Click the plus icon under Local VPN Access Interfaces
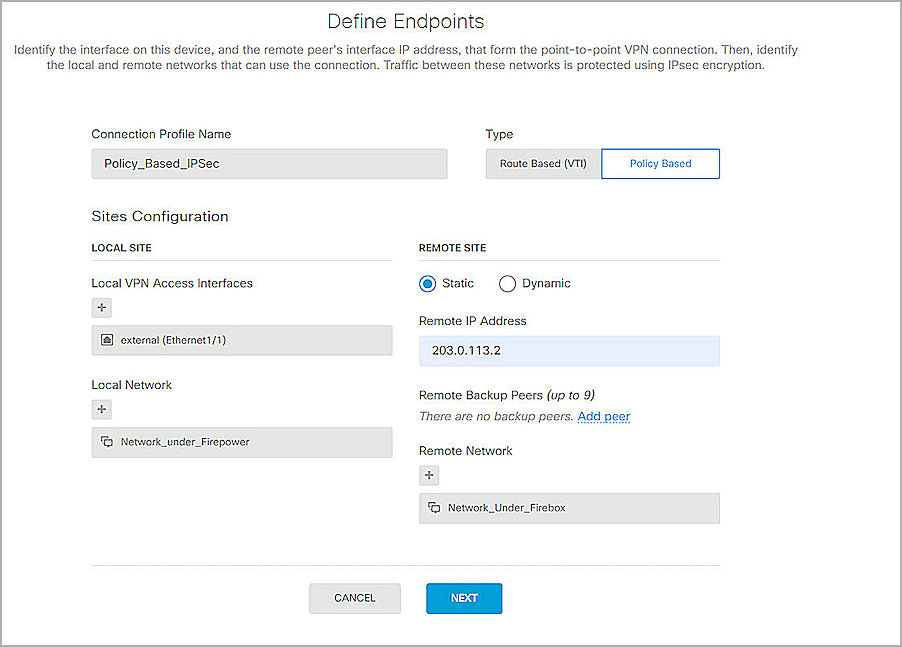Image resolution: width=902 pixels, height=647 pixels. point(101,307)
